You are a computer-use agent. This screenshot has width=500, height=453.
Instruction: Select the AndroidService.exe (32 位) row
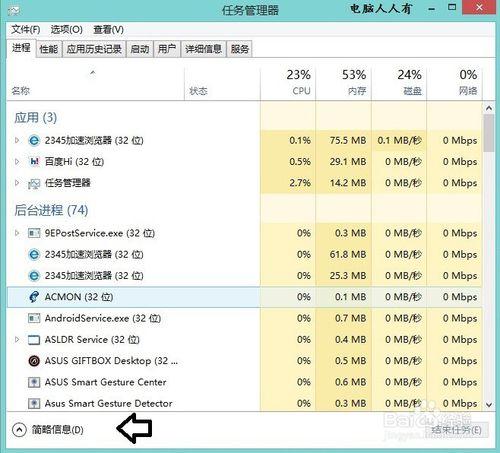point(244,318)
